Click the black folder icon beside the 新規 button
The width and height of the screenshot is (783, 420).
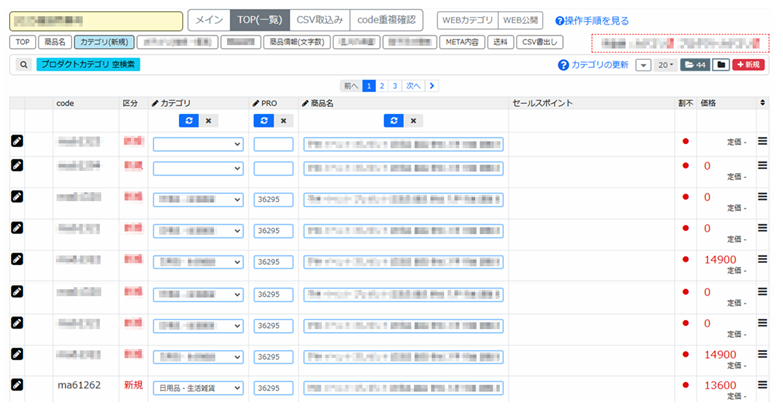[x=720, y=64]
